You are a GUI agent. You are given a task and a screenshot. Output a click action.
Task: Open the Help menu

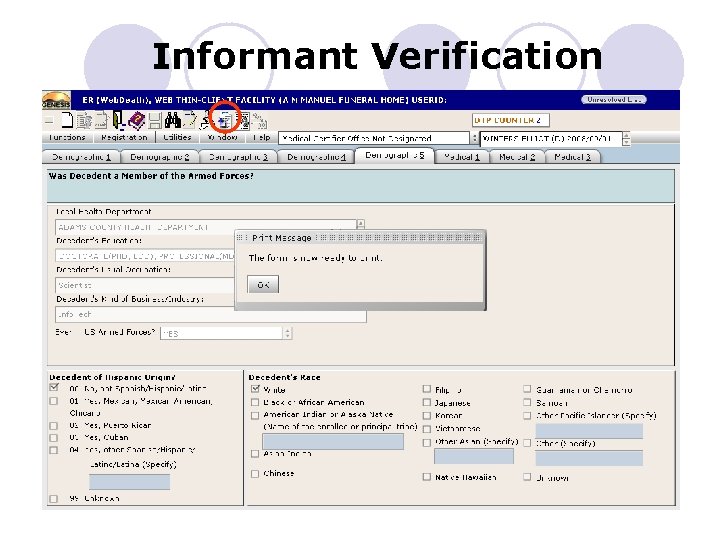(x=262, y=137)
